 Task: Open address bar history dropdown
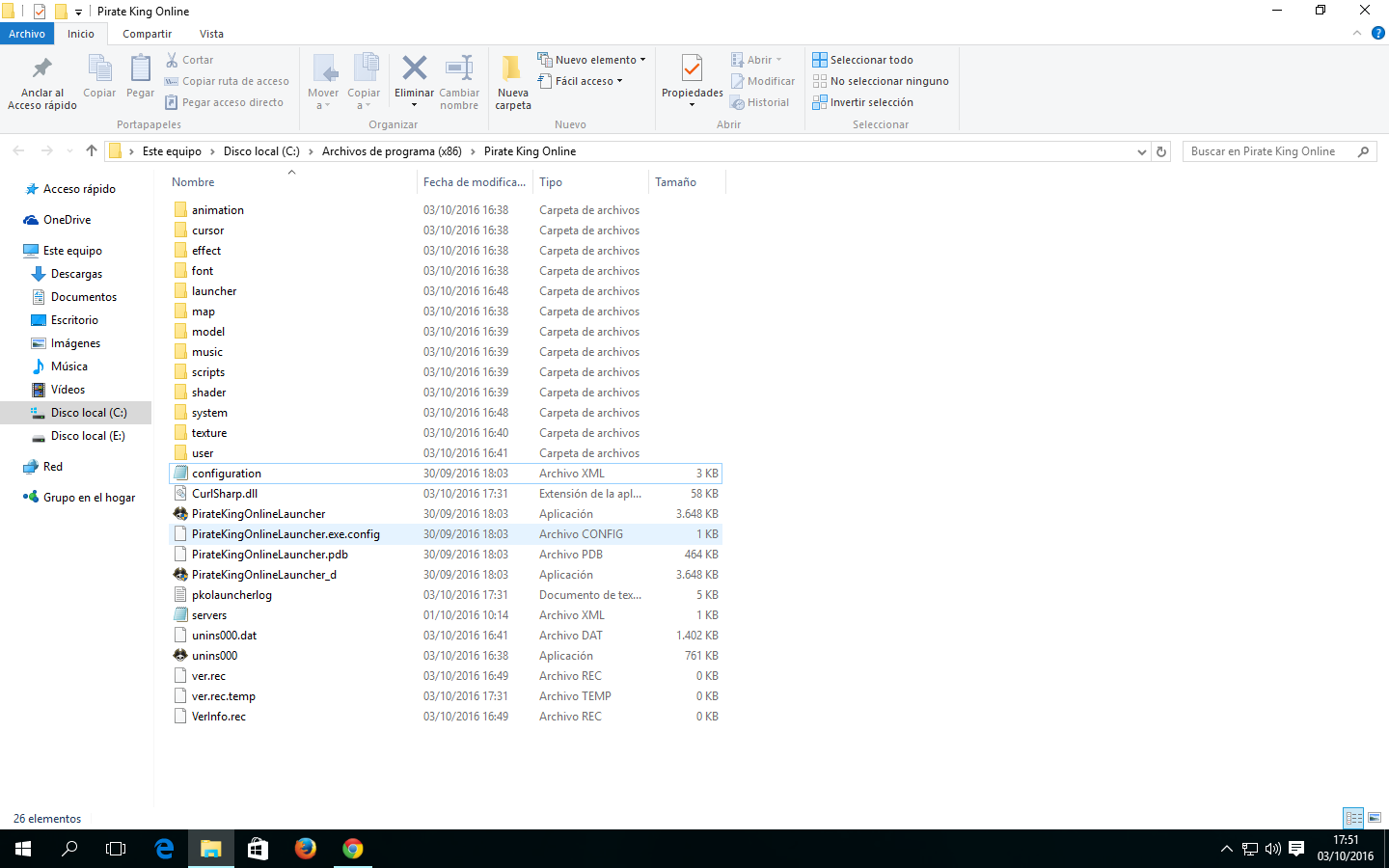[1142, 151]
